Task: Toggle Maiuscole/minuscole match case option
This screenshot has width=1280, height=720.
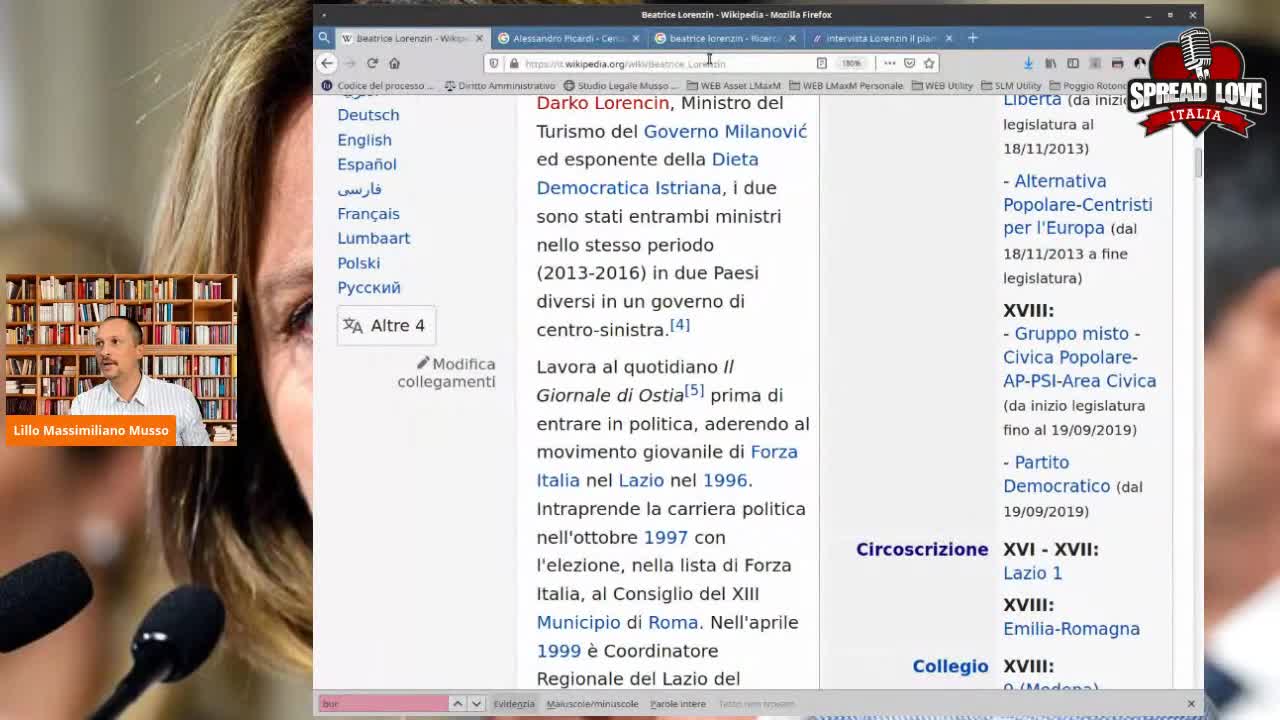Action: tap(592, 704)
